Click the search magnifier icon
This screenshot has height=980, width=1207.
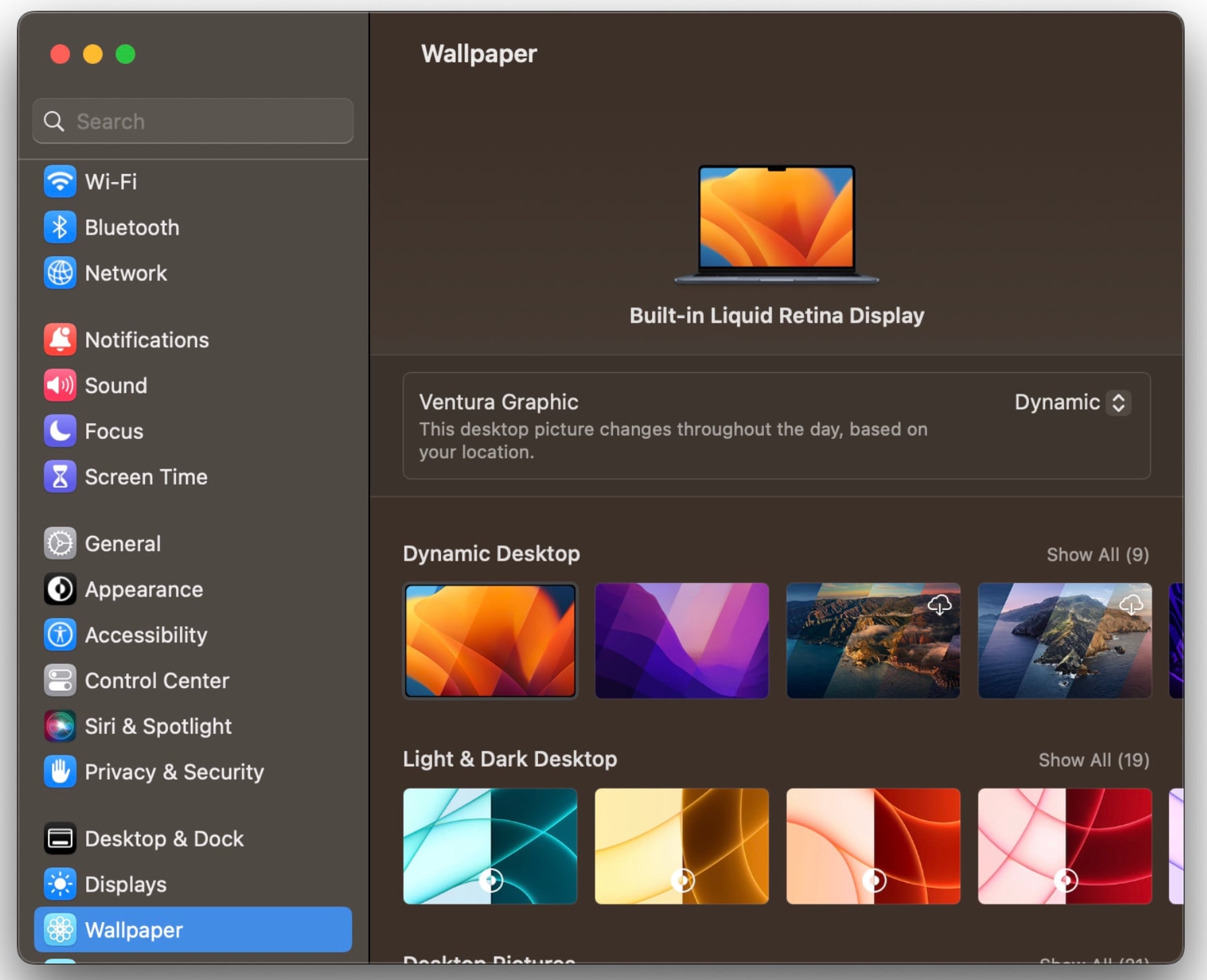click(x=54, y=121)
